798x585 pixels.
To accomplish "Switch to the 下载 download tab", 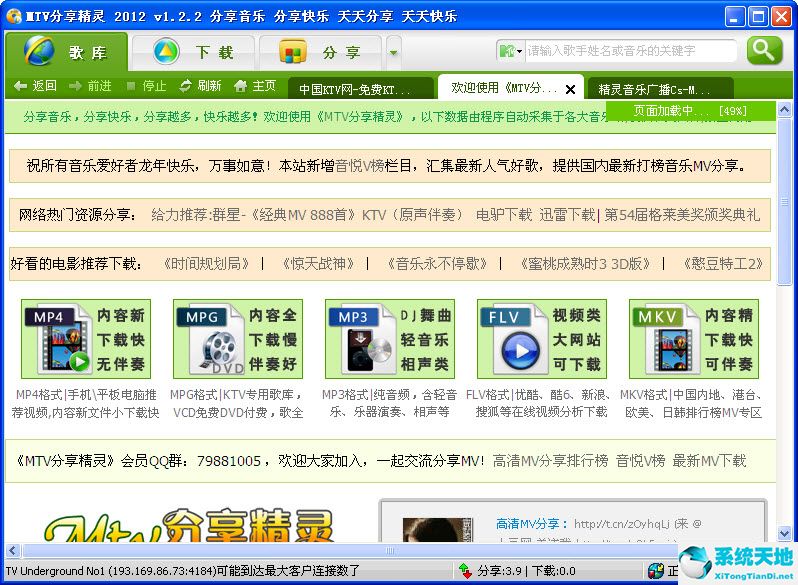I will pos(193,52).
